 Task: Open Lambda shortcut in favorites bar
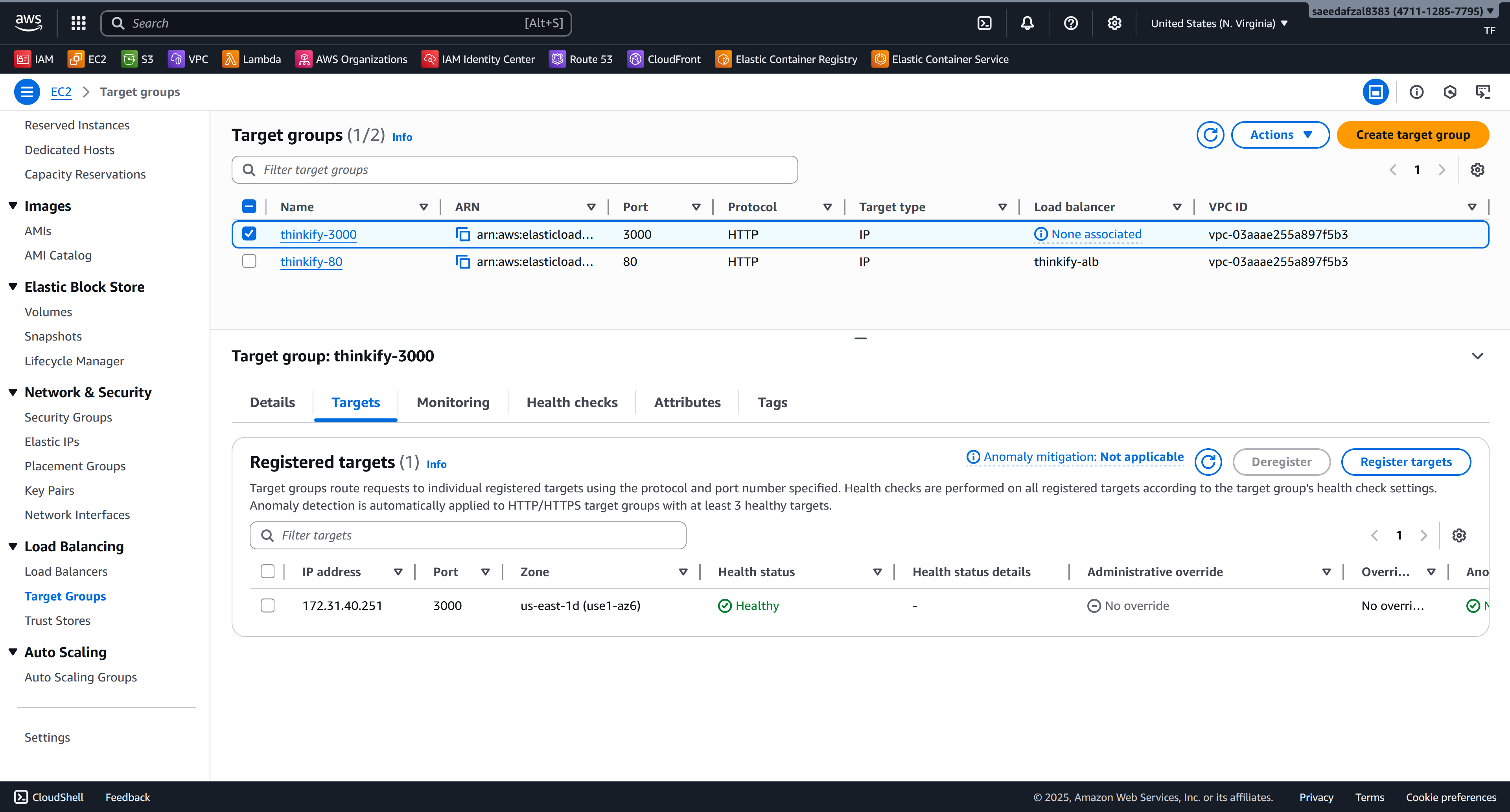tap(252, 59)
